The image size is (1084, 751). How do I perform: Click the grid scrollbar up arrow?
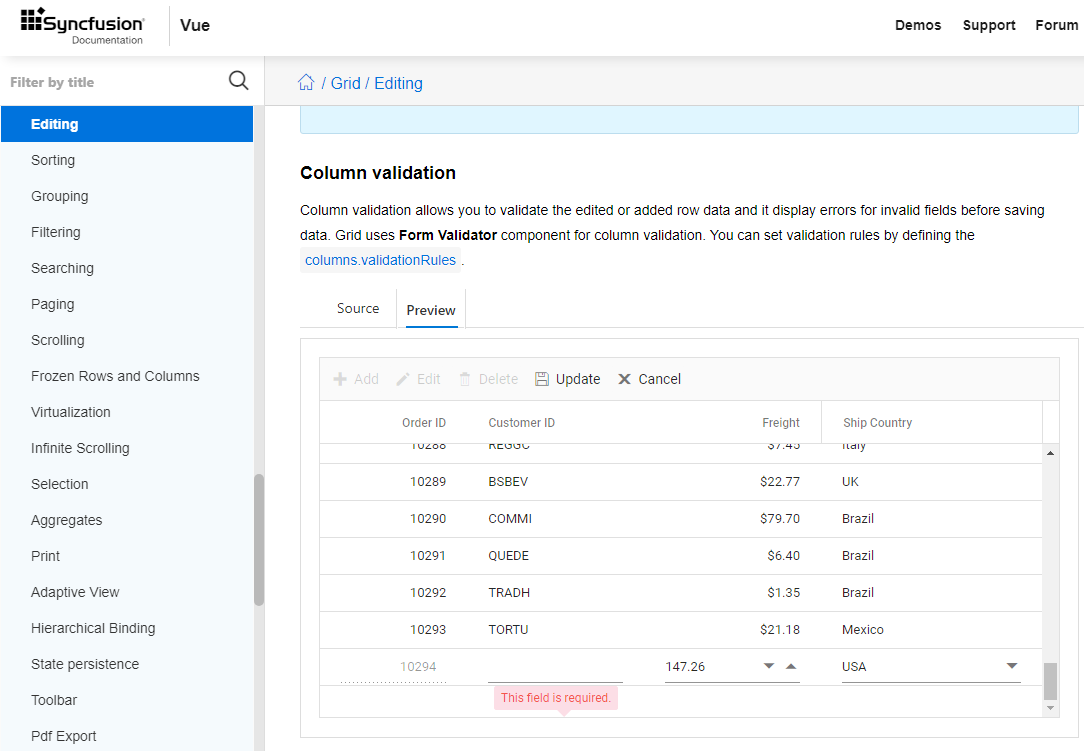coord(1050,453)
